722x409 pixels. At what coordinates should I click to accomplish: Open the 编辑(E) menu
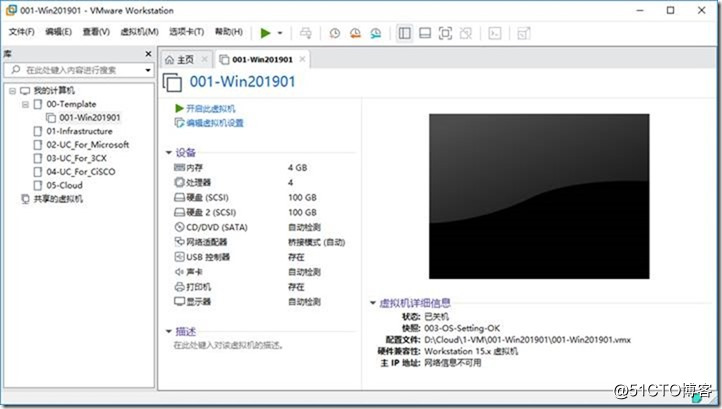coord(58,32)
